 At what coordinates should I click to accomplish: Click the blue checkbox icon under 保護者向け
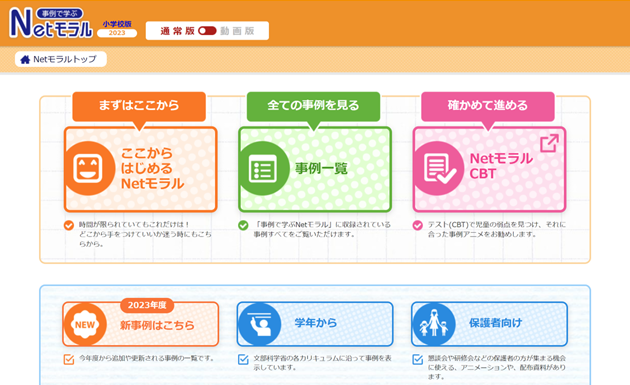(418, 359)
